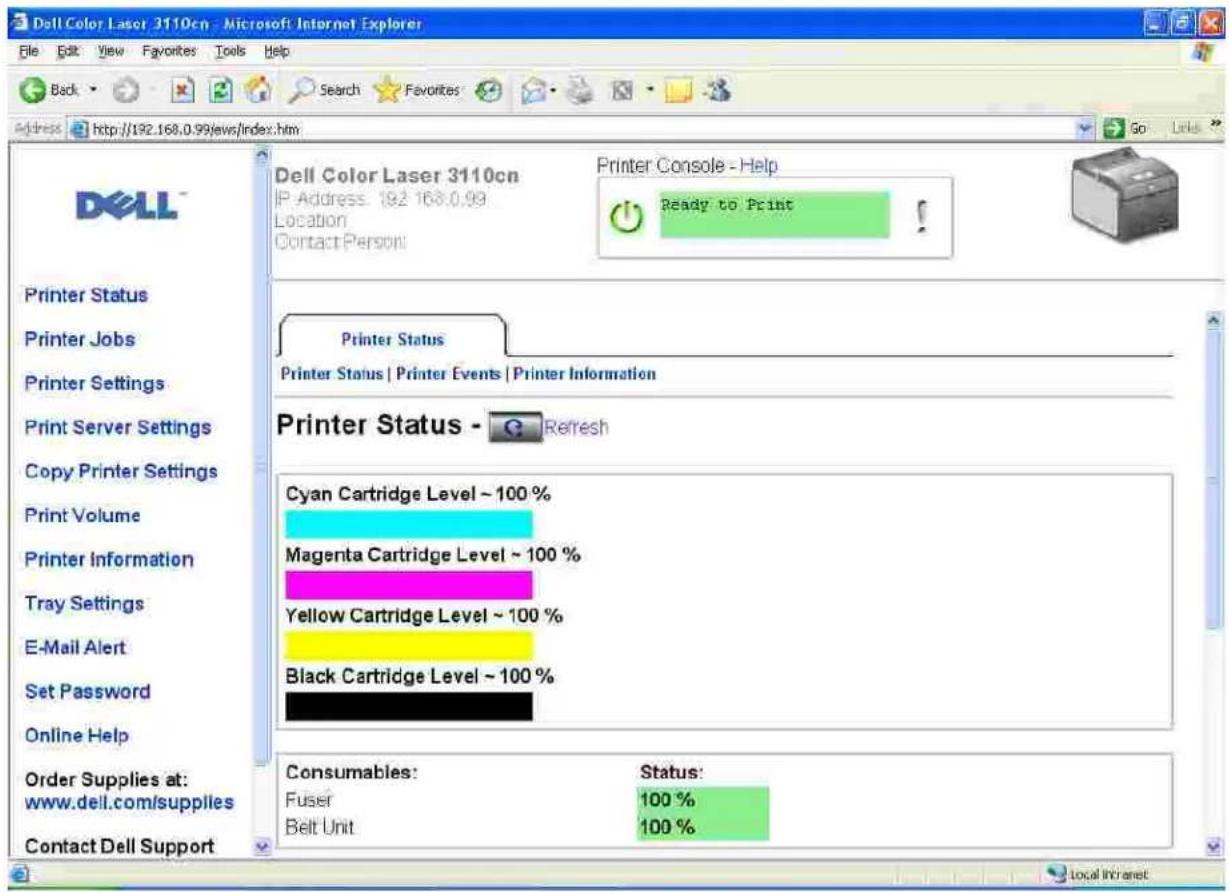This screenshot has width=1229, height=892.
Task: Open Printer Information in sidebar
Action: pyautogui.click(x=108, y=559)
